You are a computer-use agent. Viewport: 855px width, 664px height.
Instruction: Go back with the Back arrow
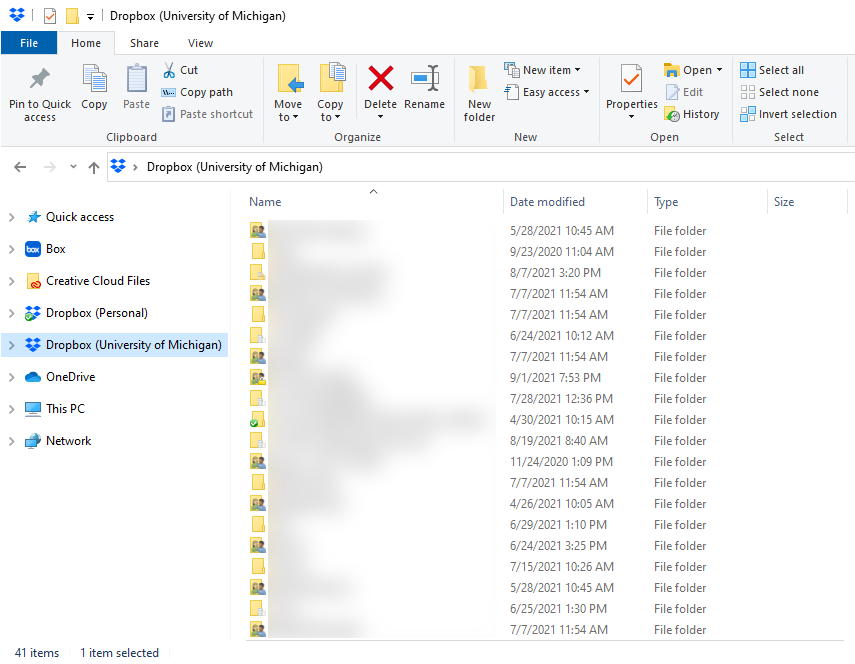pos(20,167)
